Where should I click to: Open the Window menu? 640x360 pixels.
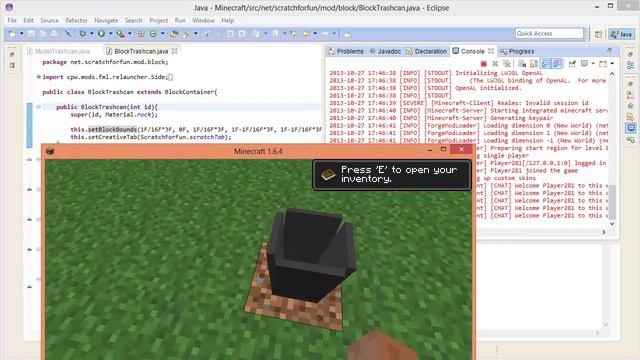click(203, 20)
